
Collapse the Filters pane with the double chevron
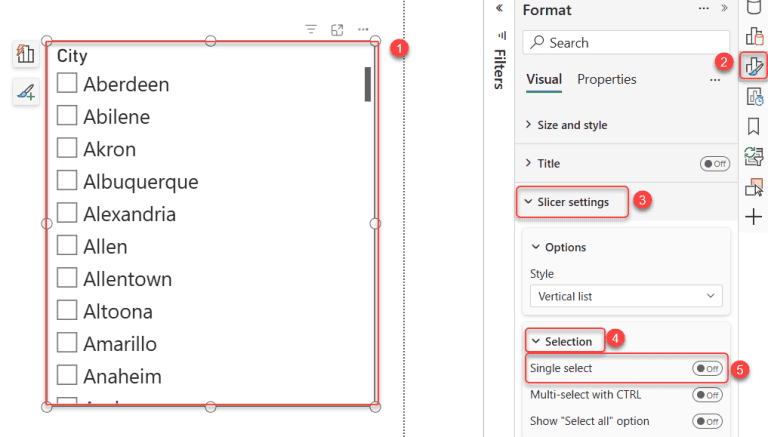(x=499, y=8)
